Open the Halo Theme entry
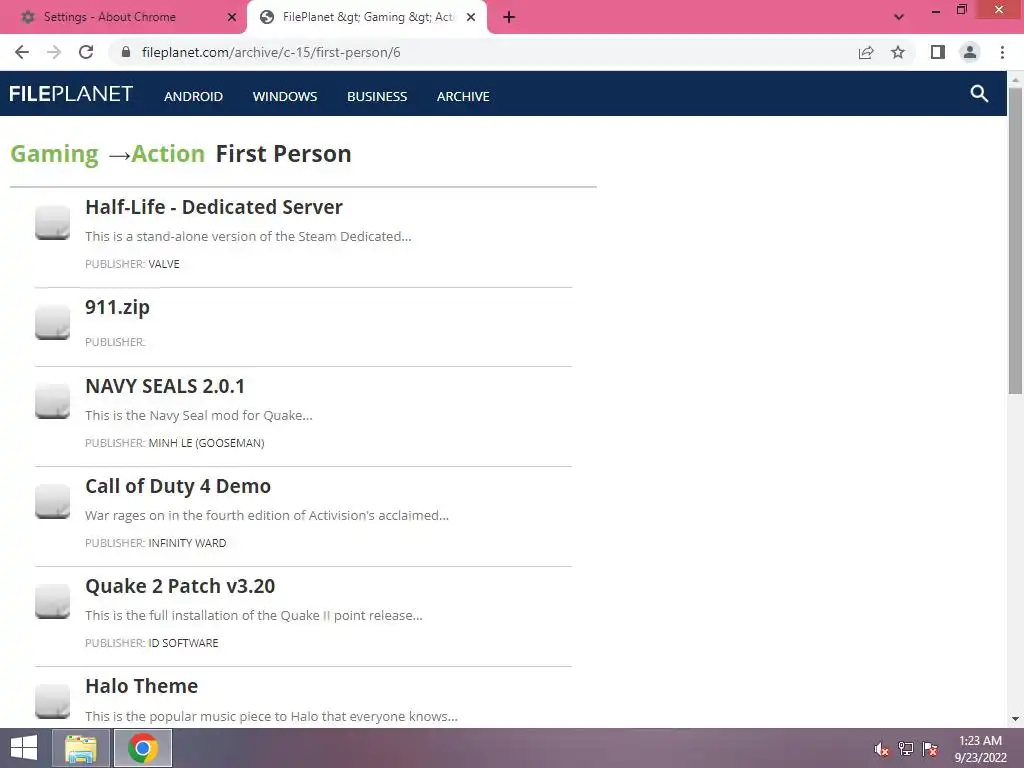Screen dimensions: 1024x768 pyautogui.click(x=142, y=686)
